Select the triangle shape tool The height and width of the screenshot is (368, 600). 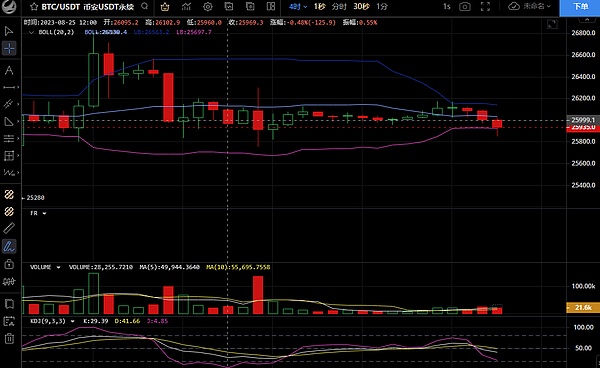click(x=8, y=122)
